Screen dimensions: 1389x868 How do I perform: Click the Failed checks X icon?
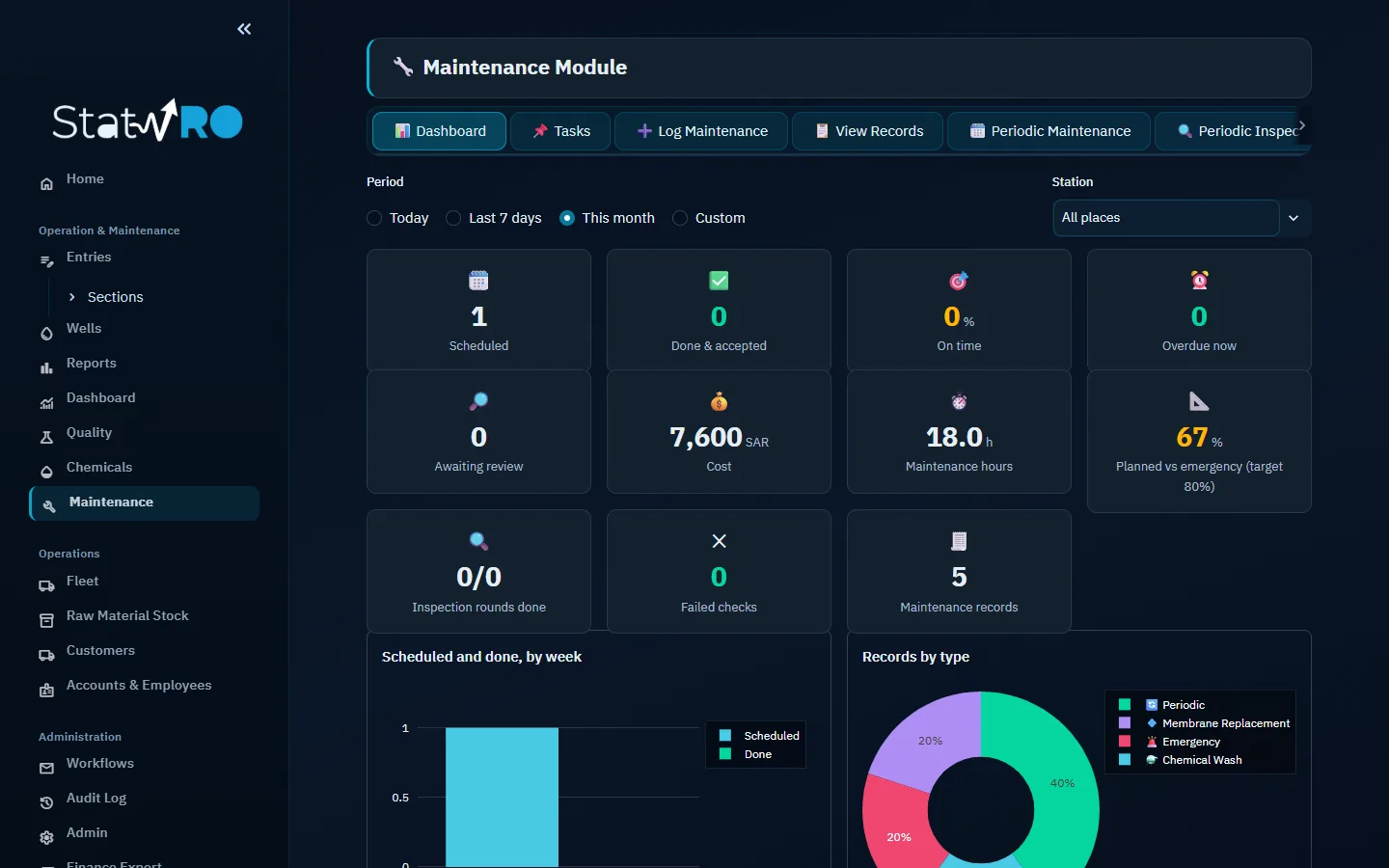[719, 541]
